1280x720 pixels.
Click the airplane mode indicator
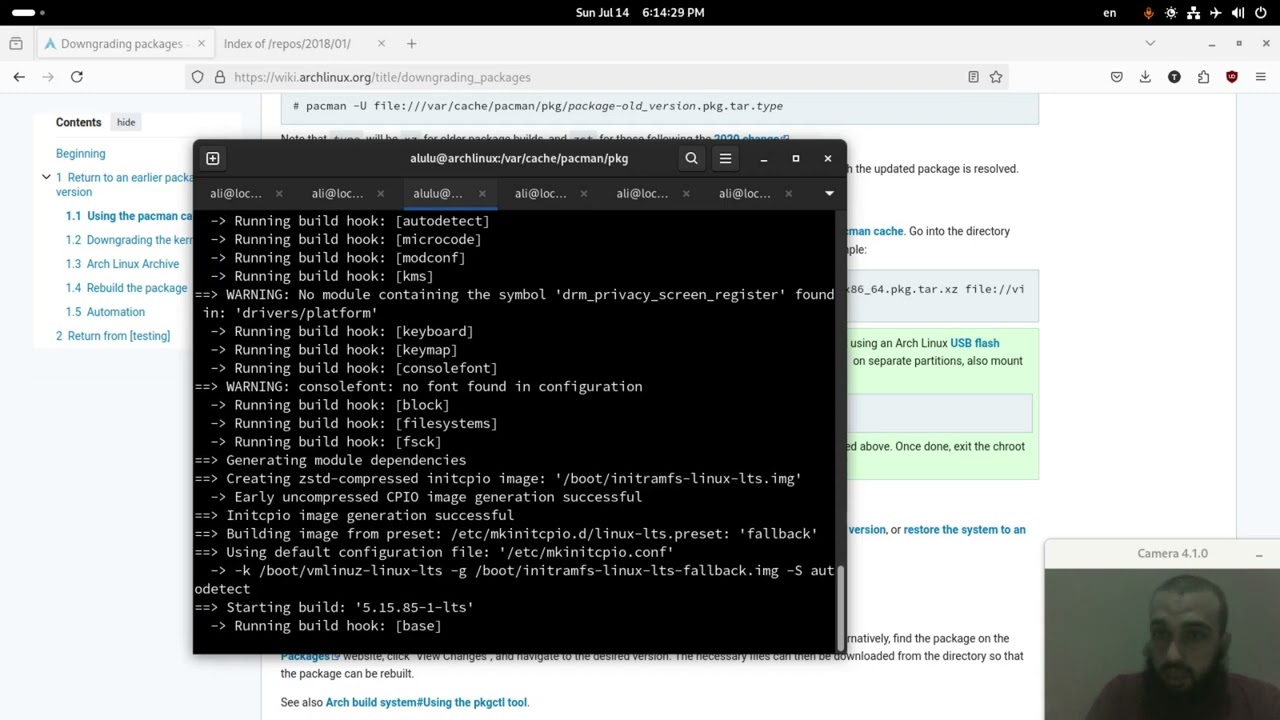tap(1216, 13)
